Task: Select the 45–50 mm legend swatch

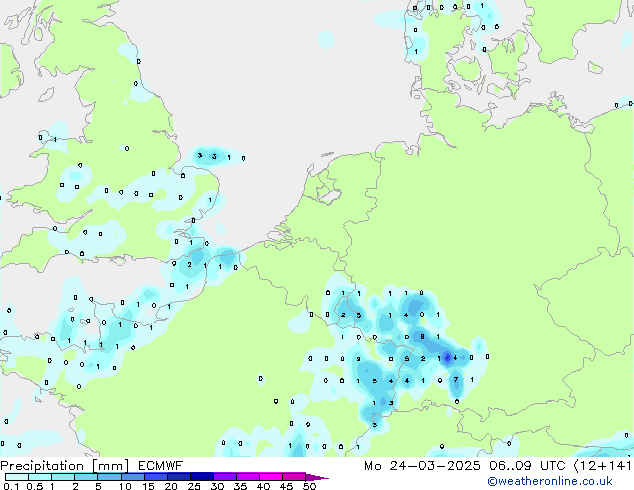Action: tap(294, 477)
